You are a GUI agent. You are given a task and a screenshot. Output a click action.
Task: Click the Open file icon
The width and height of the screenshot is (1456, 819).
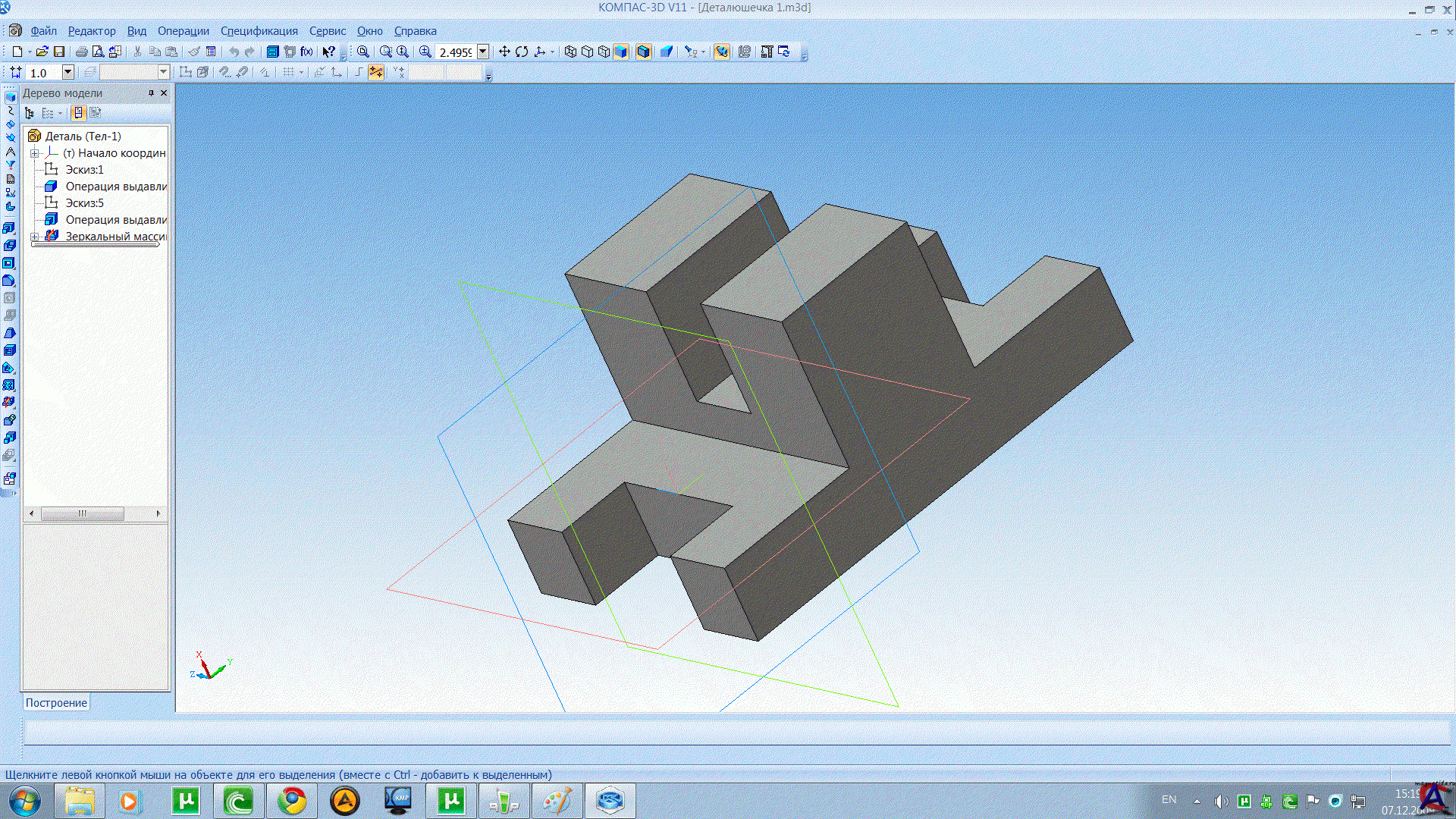pos(42,52)
